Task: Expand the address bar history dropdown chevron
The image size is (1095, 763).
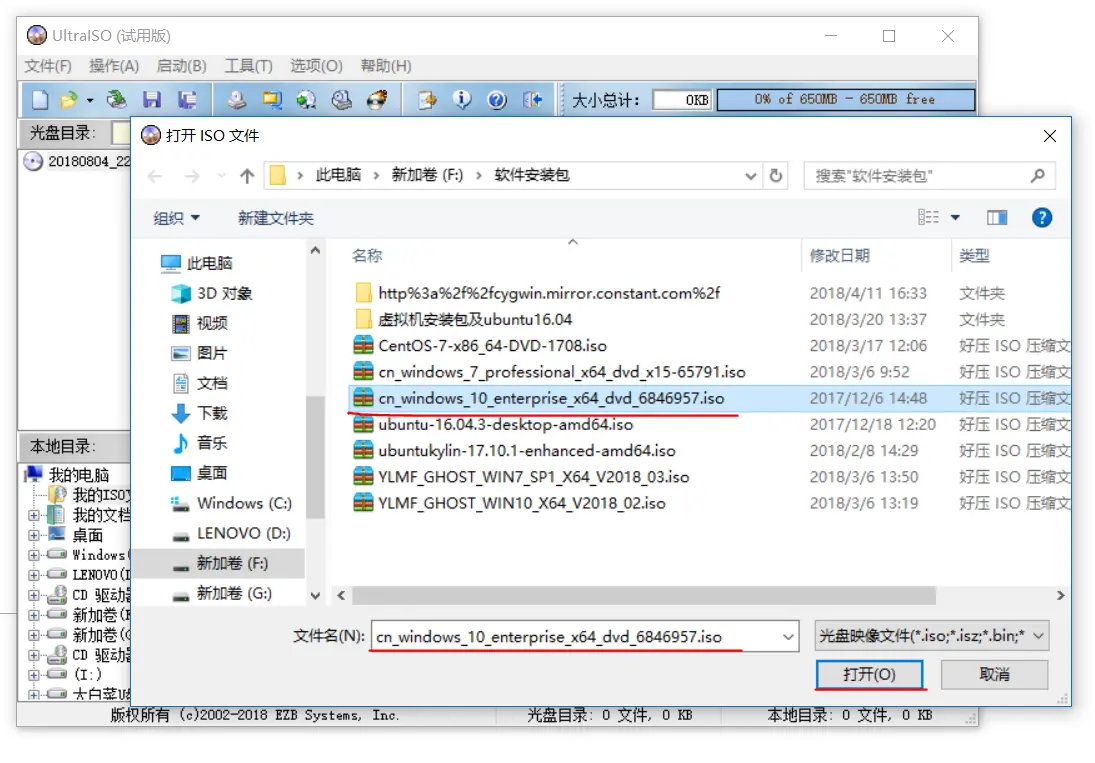Action: tap(751, 176)
